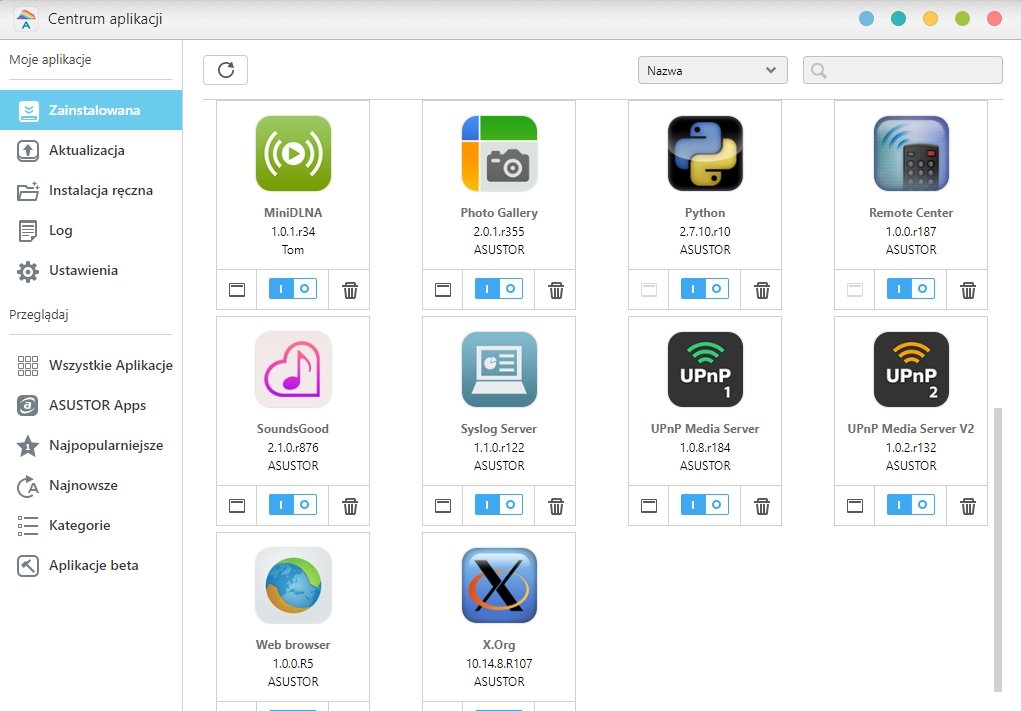The width and height of the screenshot is (1021, 711).
Task: Click the green window control dot
Action: point(962,19)
